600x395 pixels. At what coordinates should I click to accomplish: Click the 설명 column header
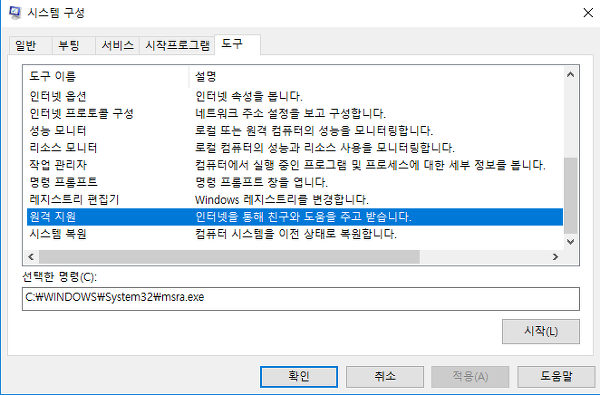[376, 77]
